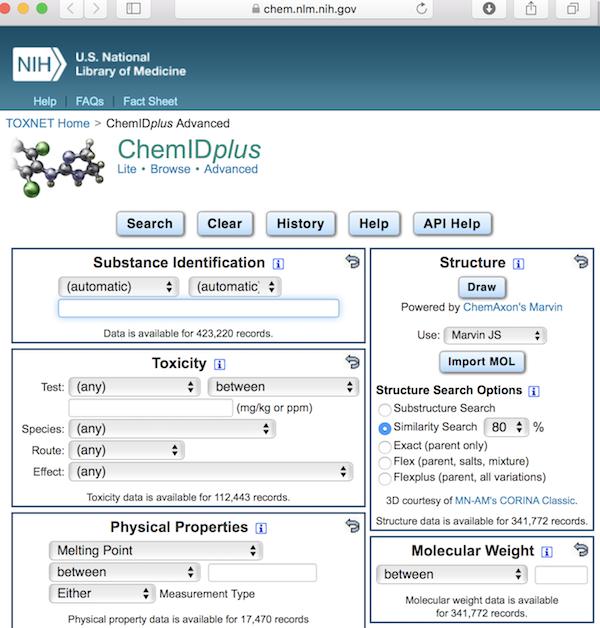Toggle the Safari sidebar button
The width and height of the screenshot is (600, 628).
point(133,8)
